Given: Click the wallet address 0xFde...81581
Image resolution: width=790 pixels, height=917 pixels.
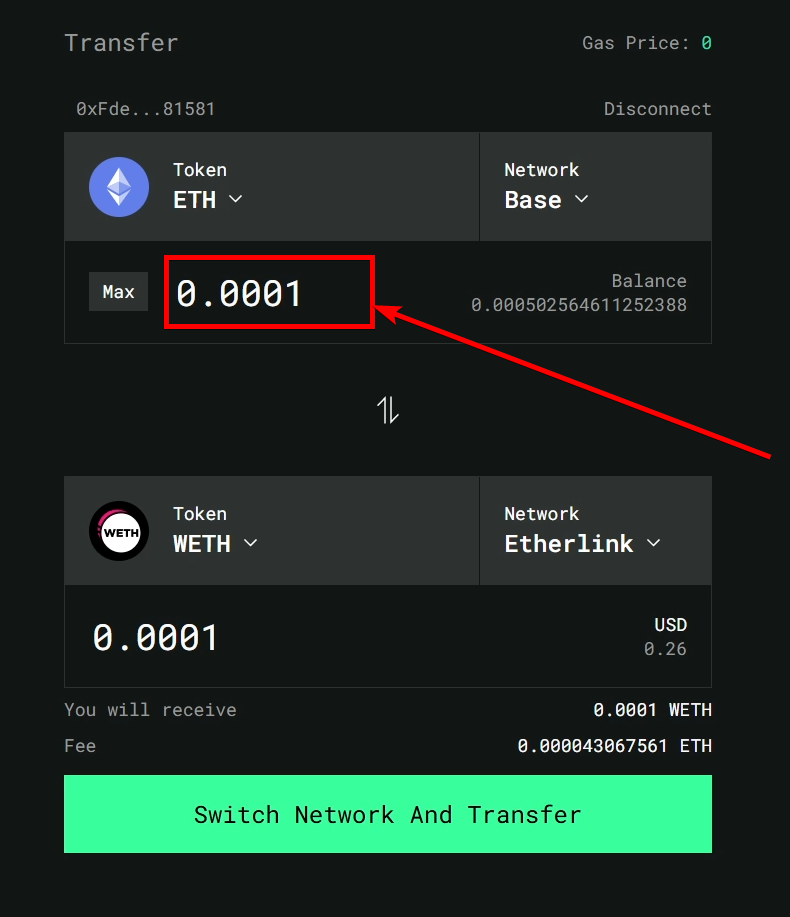Looking at the screenshot, I should 145,109.
